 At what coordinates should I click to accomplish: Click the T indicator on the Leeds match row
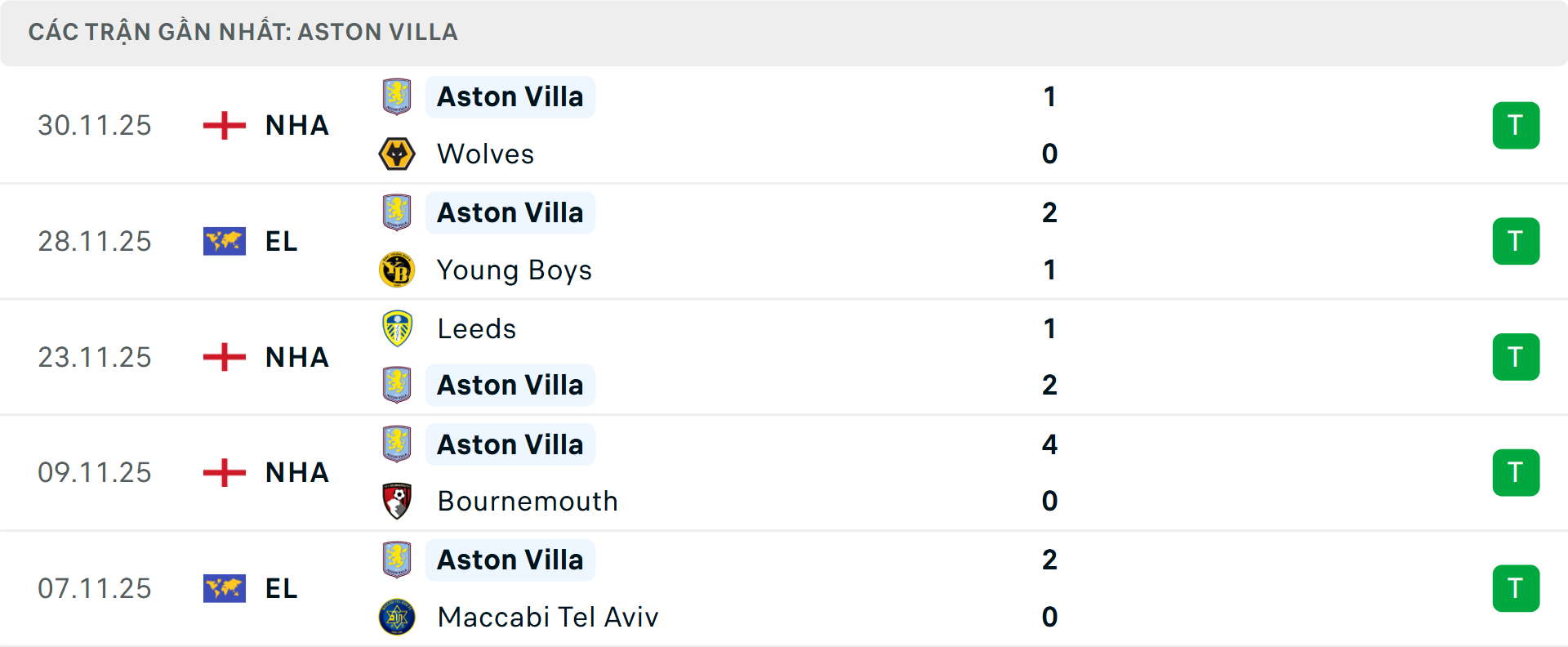(x=1517, y=357)
